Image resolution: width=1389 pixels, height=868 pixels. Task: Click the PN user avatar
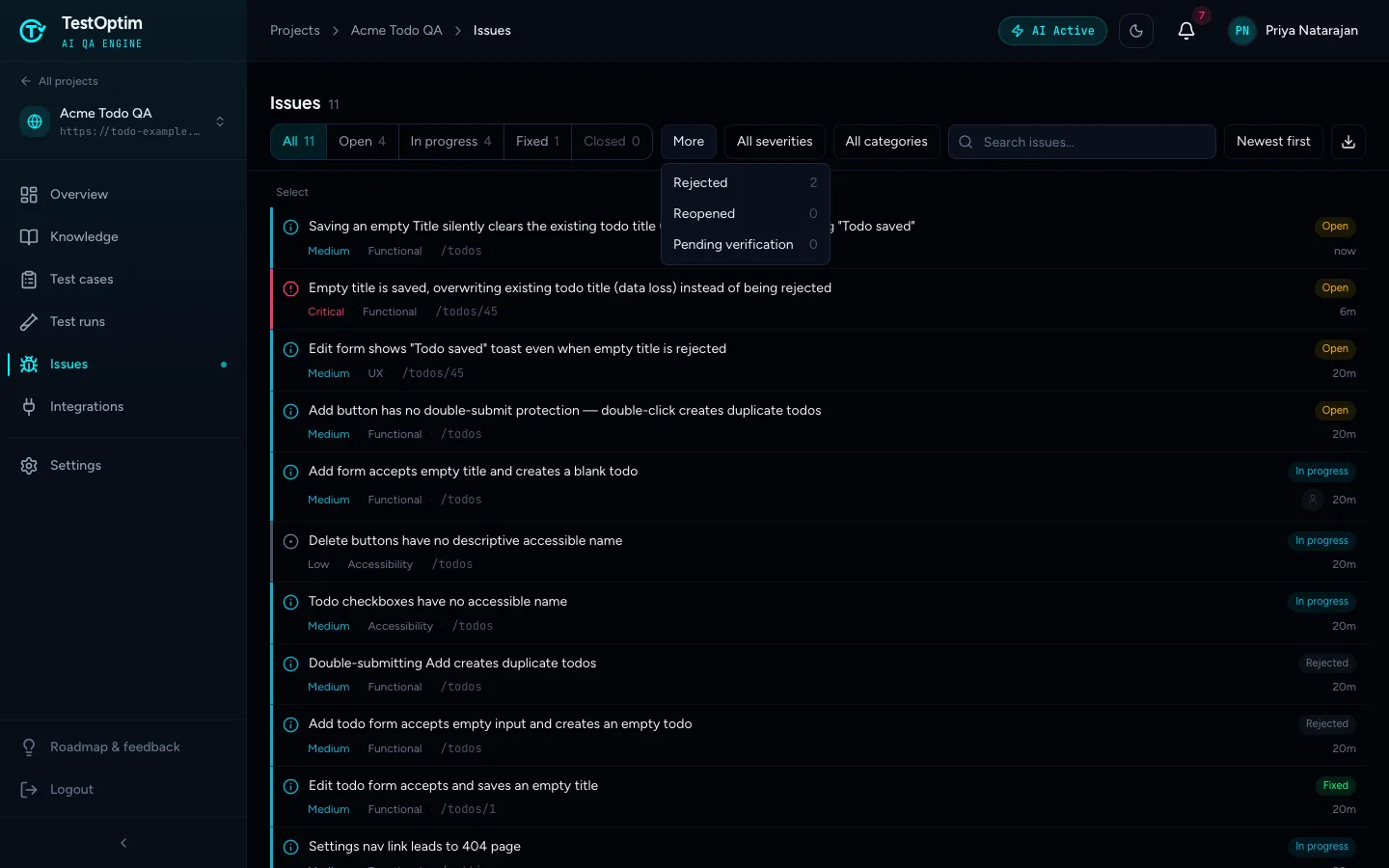1242,31
